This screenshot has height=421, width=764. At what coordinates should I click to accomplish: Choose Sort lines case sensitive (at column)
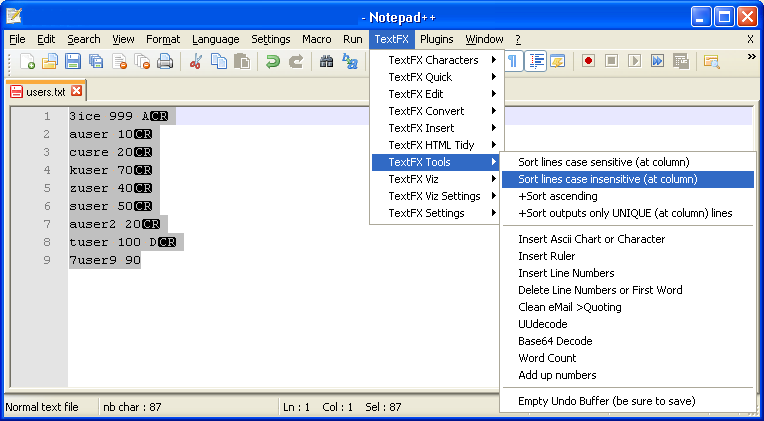(x=628, y=162)
